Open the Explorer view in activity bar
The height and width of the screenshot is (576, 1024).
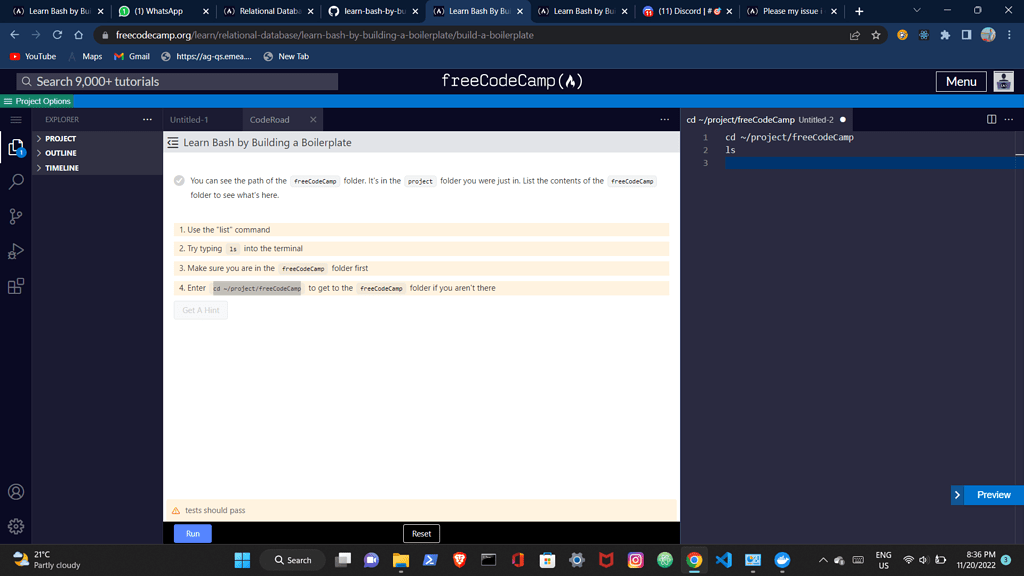pyautogui.click(x=16, y=148)
